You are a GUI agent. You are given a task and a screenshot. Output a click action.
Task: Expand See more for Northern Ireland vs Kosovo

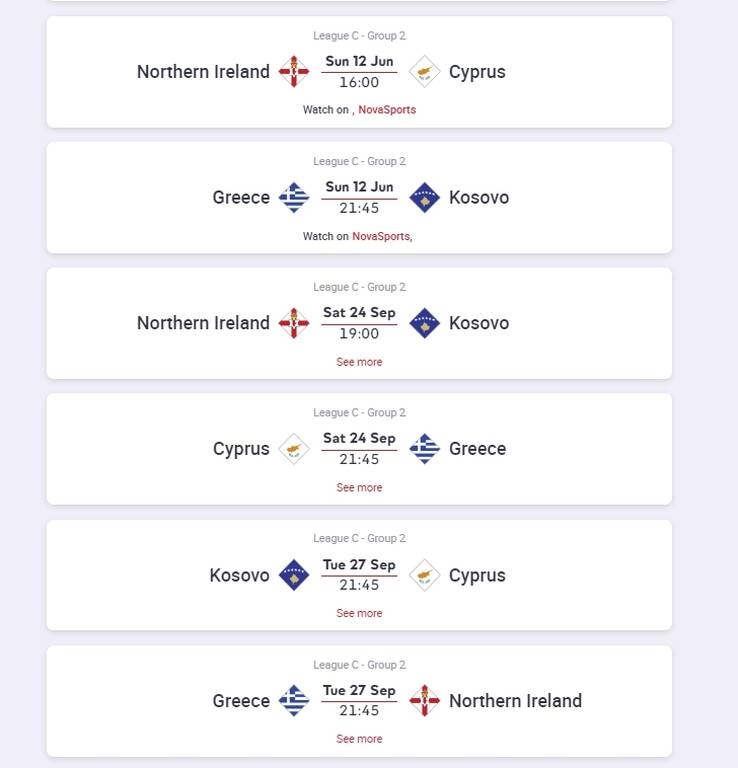click(359, 362)
